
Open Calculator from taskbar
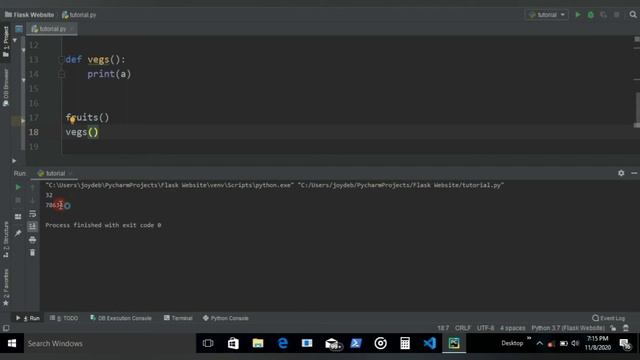pos(405,343)
